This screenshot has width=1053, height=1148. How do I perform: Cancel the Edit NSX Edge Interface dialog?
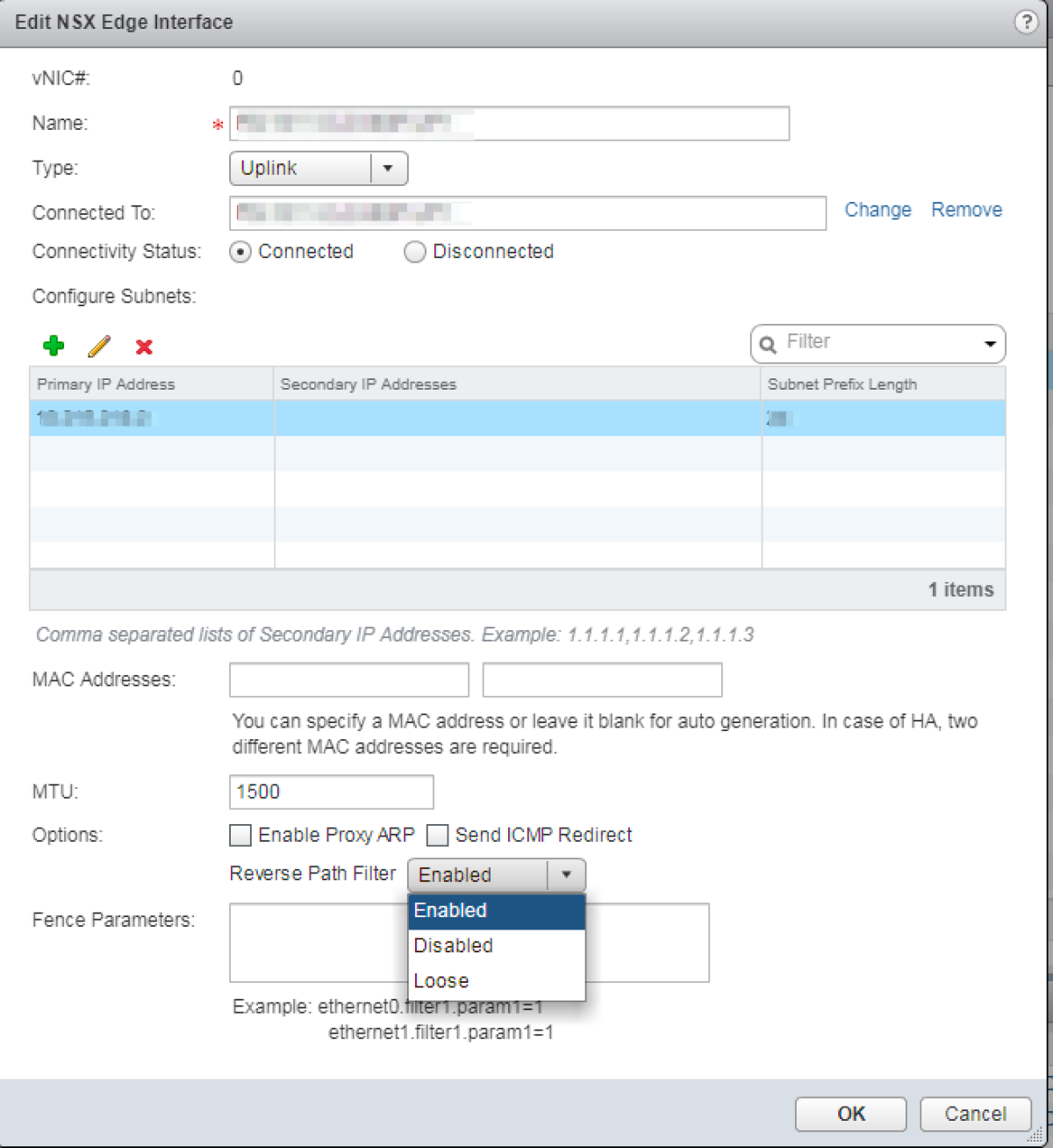pos(975,1113)
